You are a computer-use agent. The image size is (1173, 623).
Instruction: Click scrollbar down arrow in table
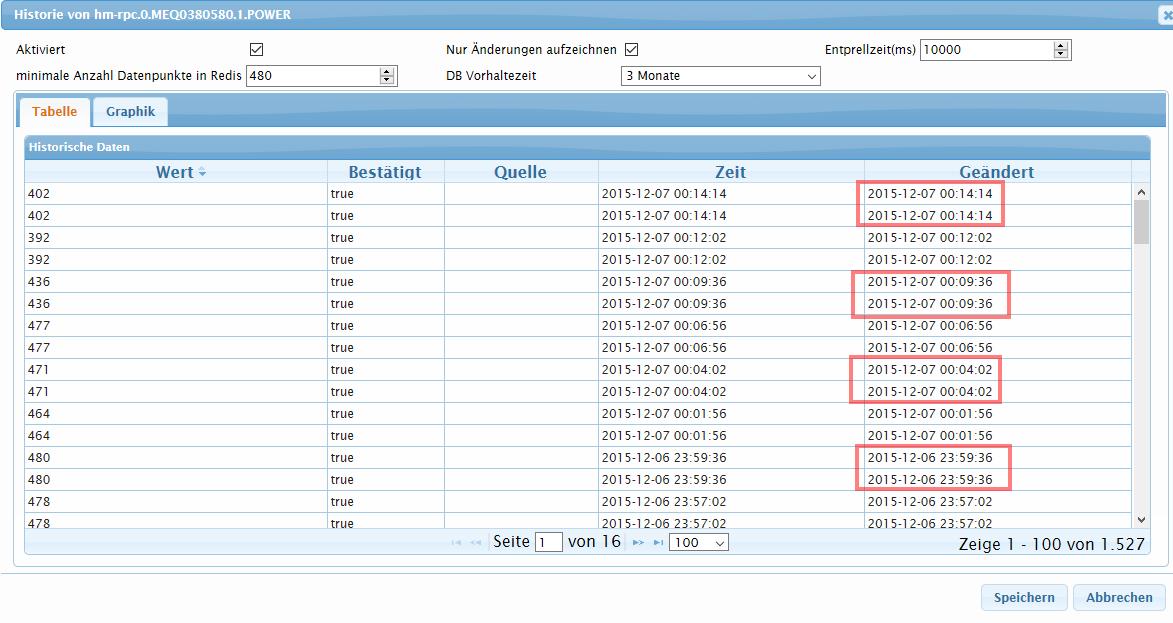(x=1142, y=520)
